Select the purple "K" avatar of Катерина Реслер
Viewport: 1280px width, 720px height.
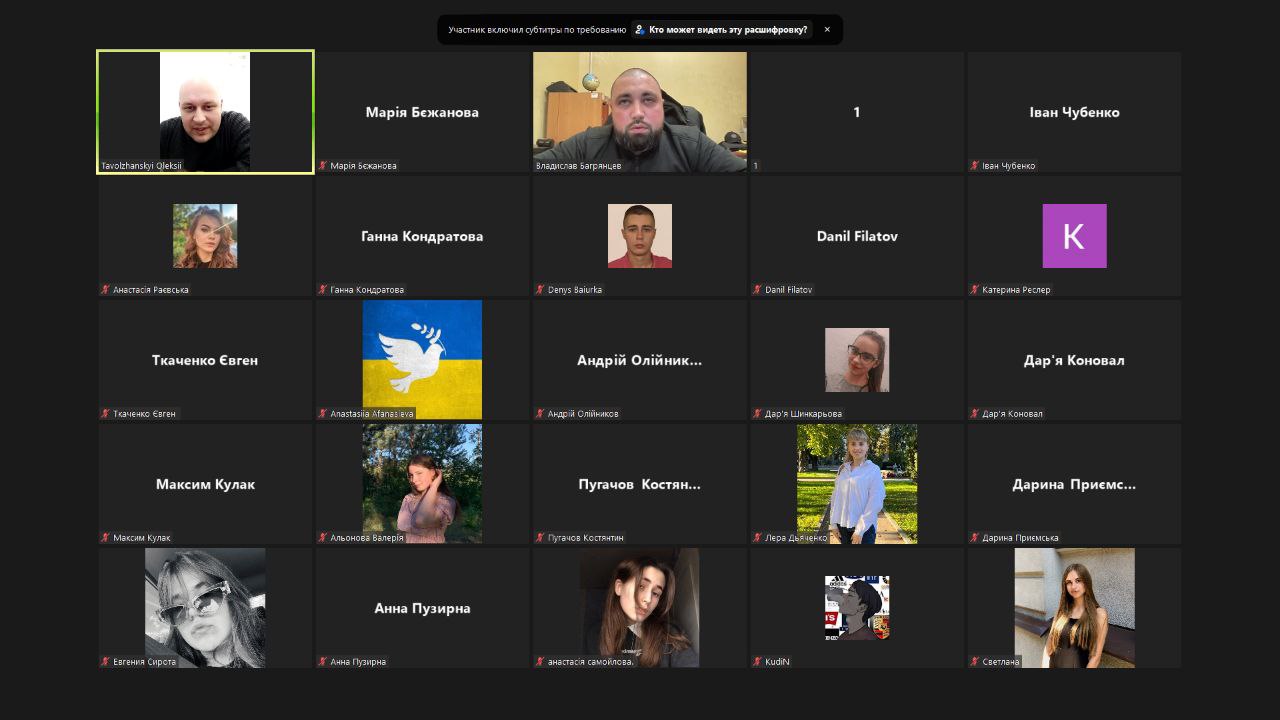1074,236
